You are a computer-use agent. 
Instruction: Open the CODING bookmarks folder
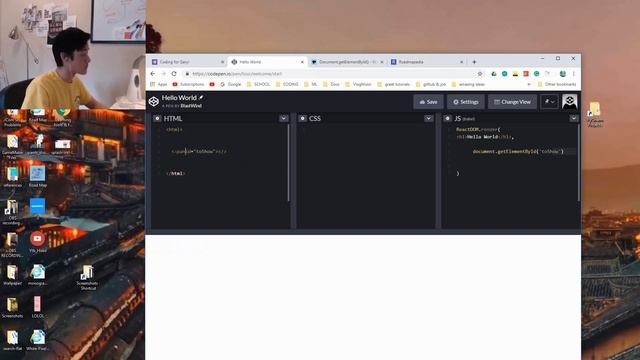(x=287, y=84)
